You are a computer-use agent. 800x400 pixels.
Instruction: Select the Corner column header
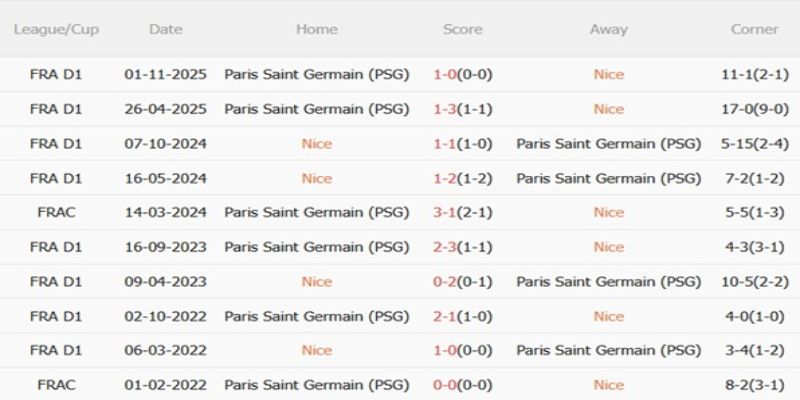pyautogui.click(x=755, y=29)
